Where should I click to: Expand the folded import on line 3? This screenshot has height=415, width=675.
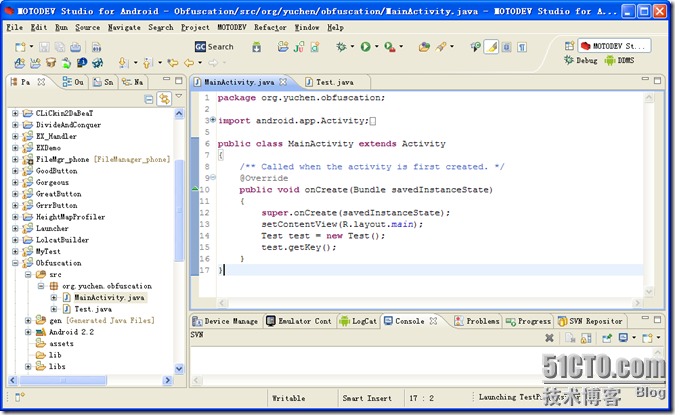point(213,120)
